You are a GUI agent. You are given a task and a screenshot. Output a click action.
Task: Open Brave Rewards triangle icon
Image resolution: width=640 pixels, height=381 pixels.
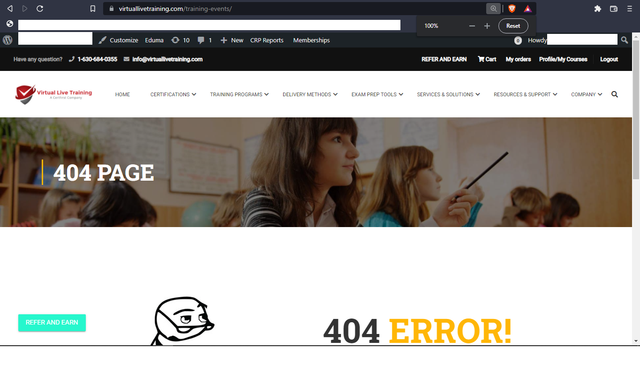click(x=527, y=9)
